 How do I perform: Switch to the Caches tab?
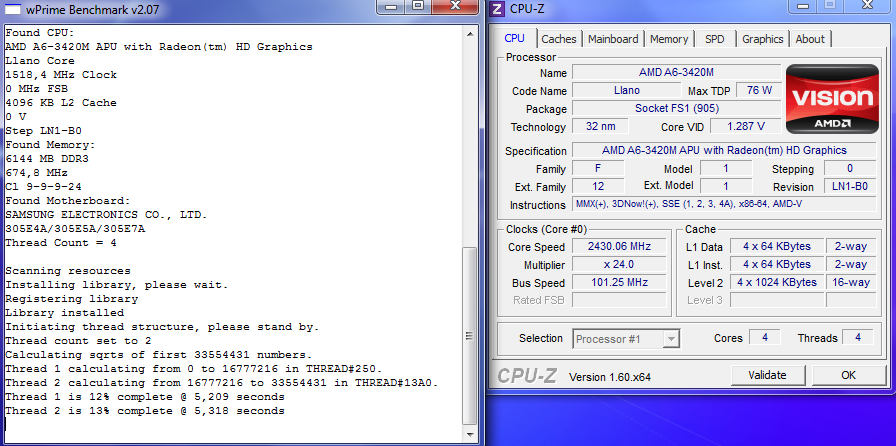pos(559,39)
